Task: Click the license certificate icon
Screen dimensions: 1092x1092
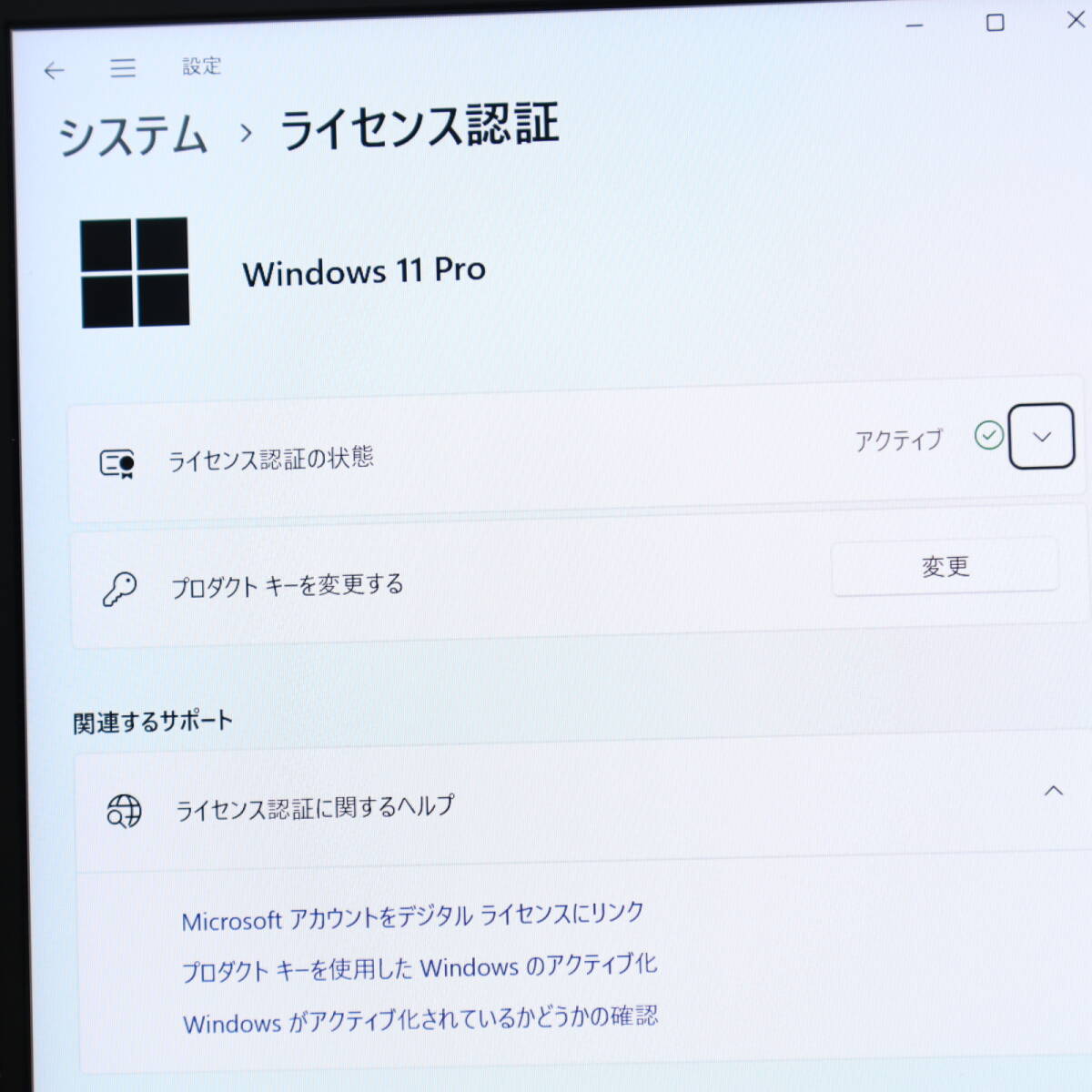Action: (x=117, y=463)
